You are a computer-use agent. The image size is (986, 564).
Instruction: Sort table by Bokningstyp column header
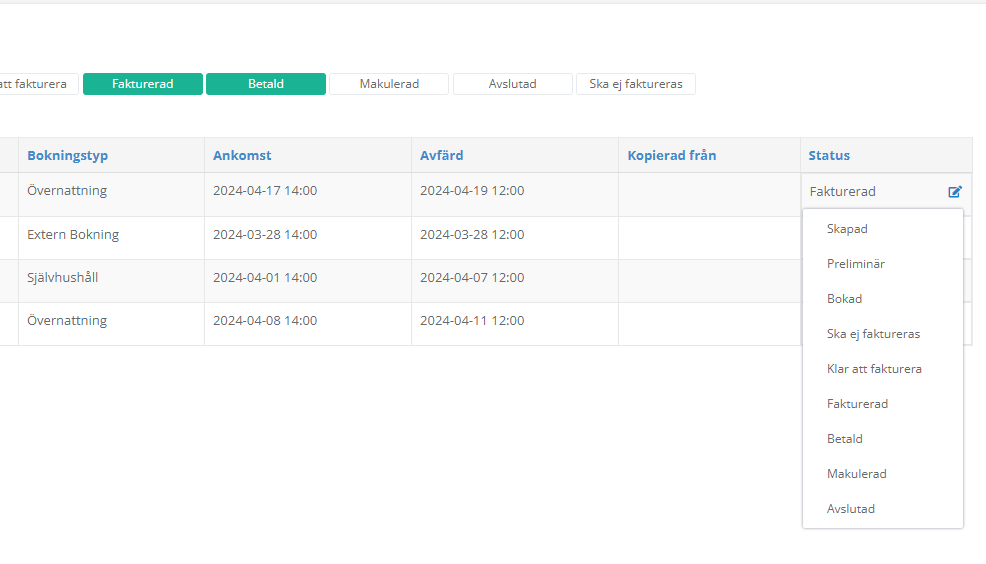[68, 156]
